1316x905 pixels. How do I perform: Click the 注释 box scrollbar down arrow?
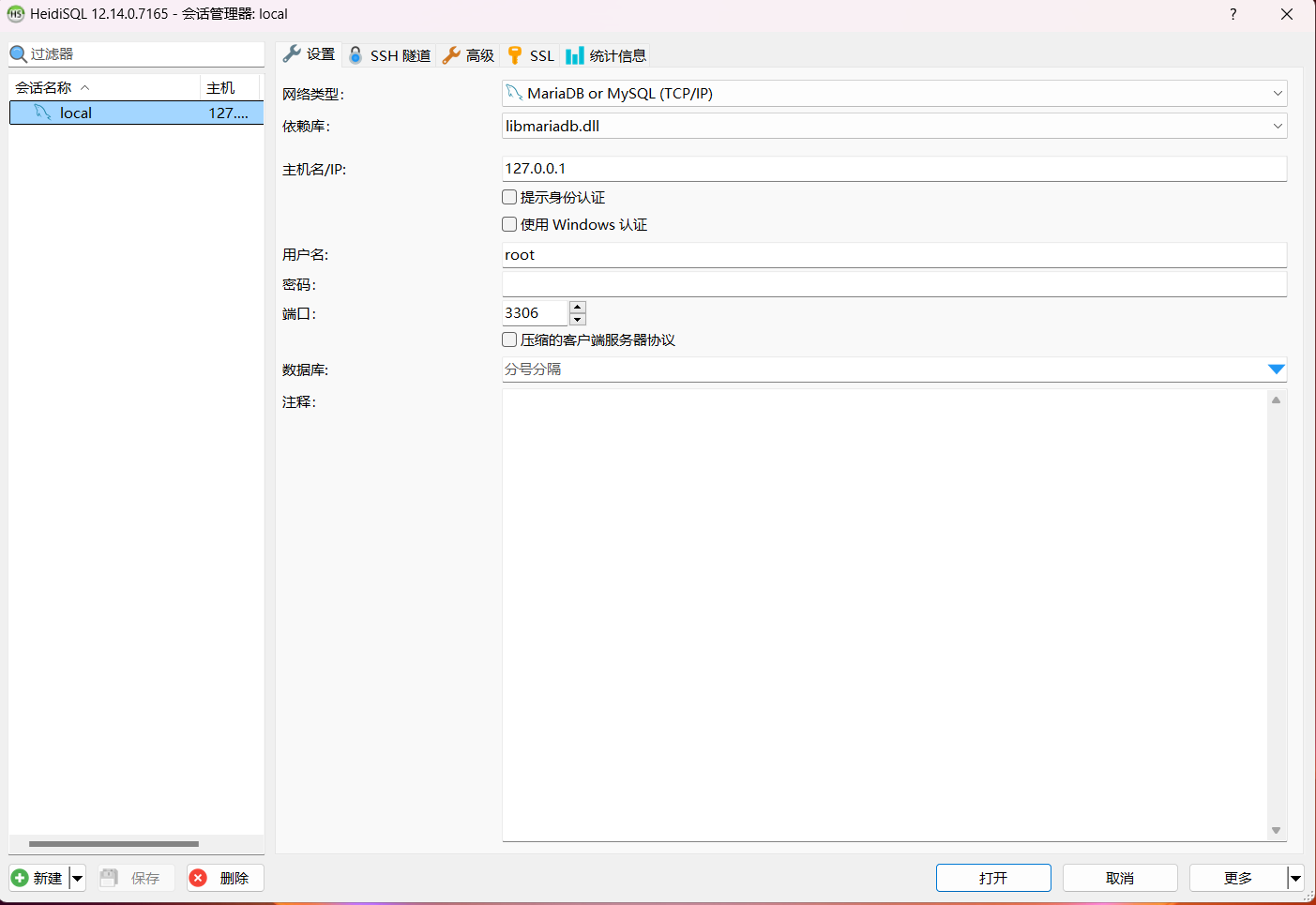point(1276,830)
